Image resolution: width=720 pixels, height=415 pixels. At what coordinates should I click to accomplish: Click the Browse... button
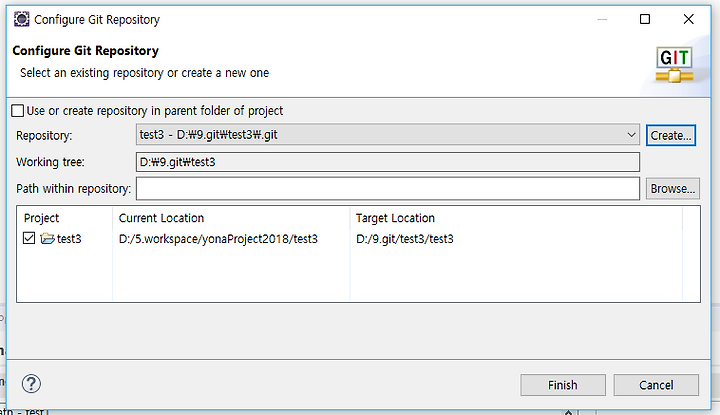pyautogui.click(x=673, y=189)
